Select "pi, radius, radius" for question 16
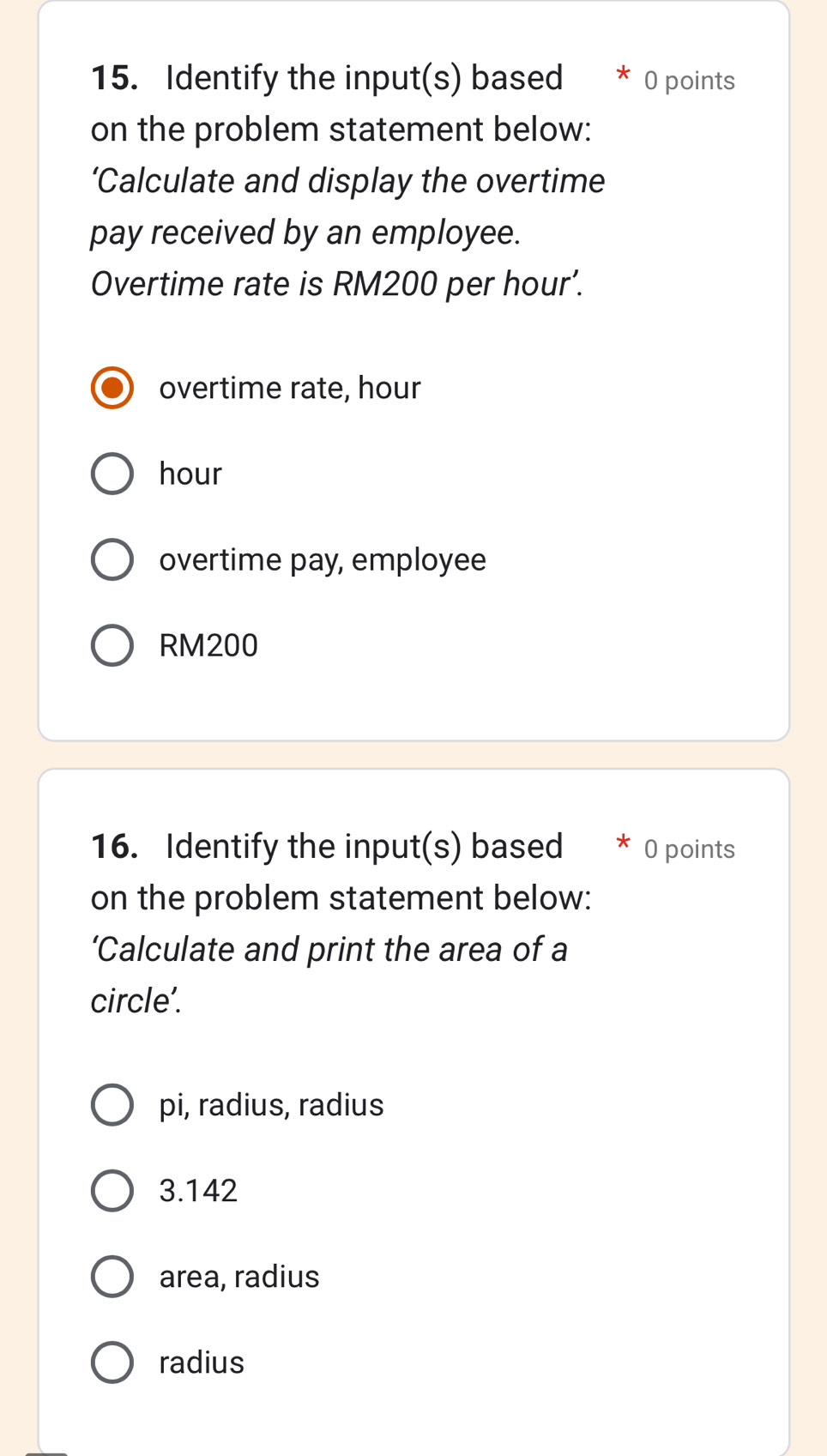This screenshot has height=1456, width=827. point(112,1105)
